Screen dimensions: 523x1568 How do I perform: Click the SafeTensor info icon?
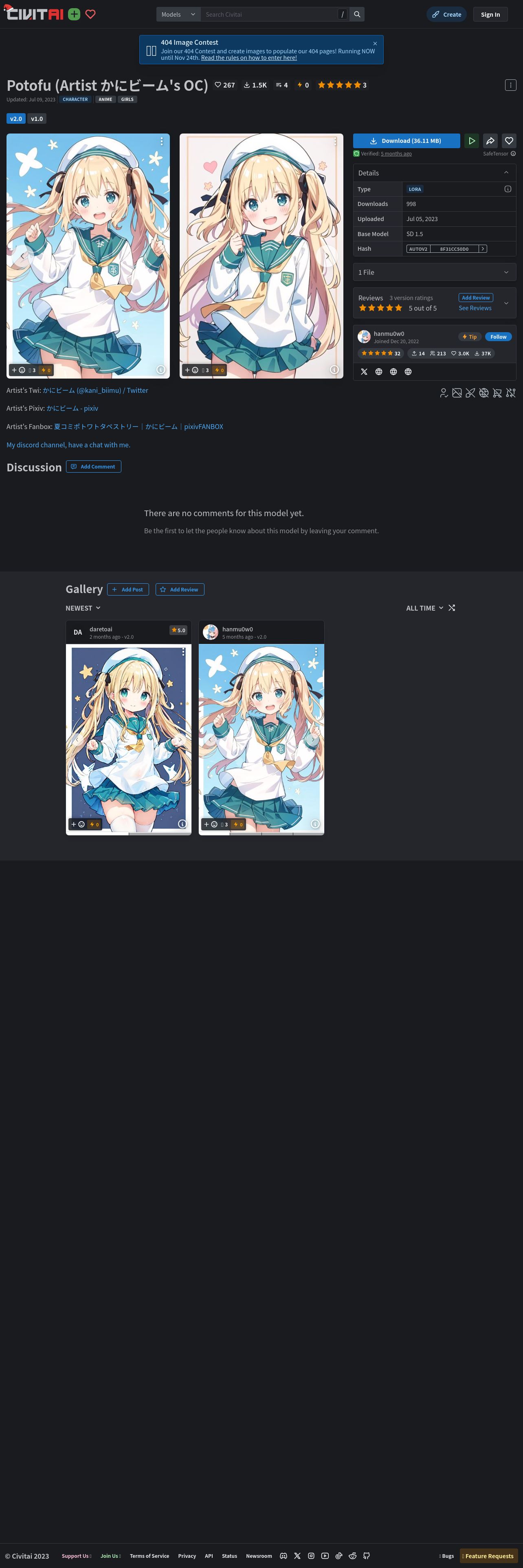pyautogui.click(x=513, y=153)
